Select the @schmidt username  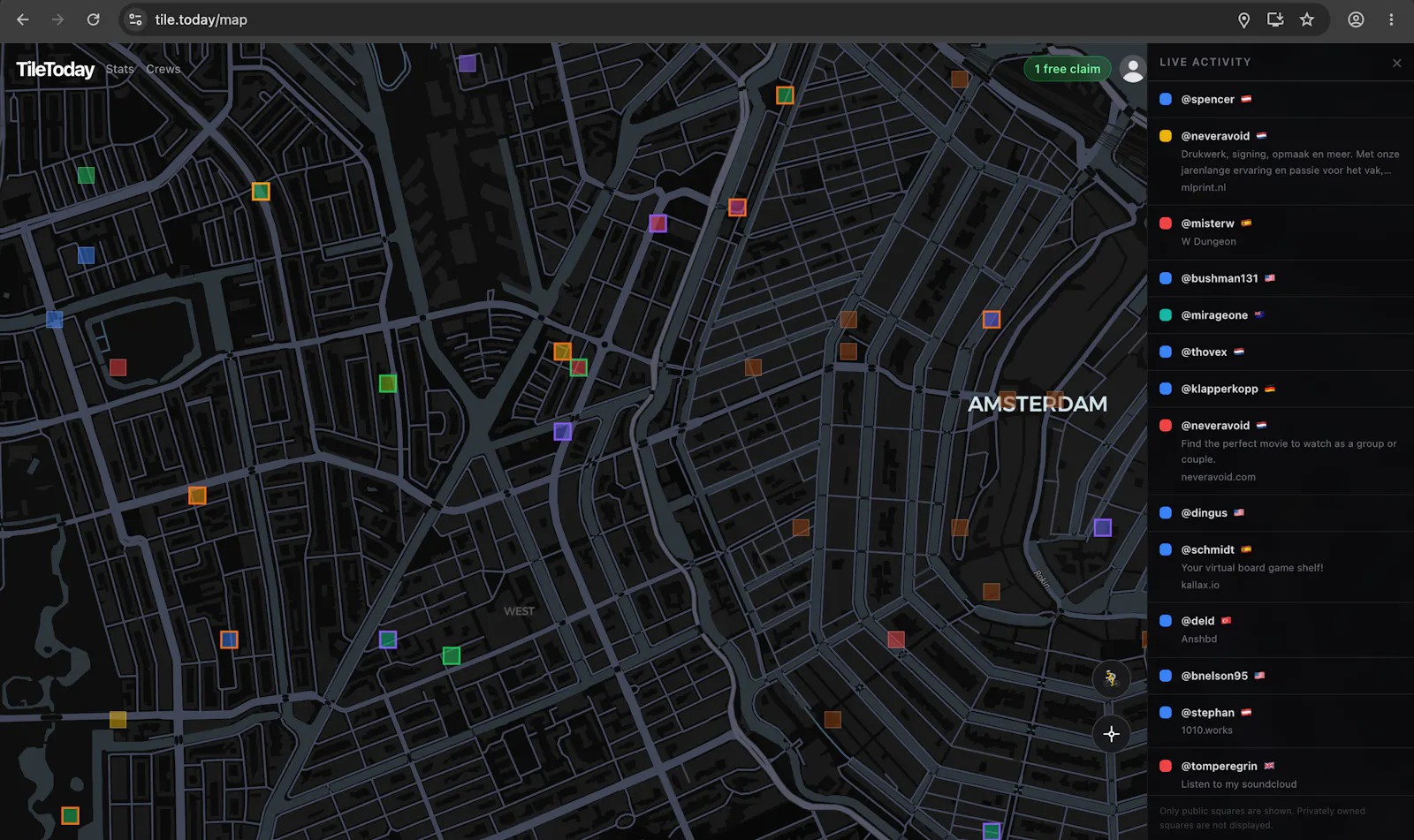click(x=1208, y=549)
